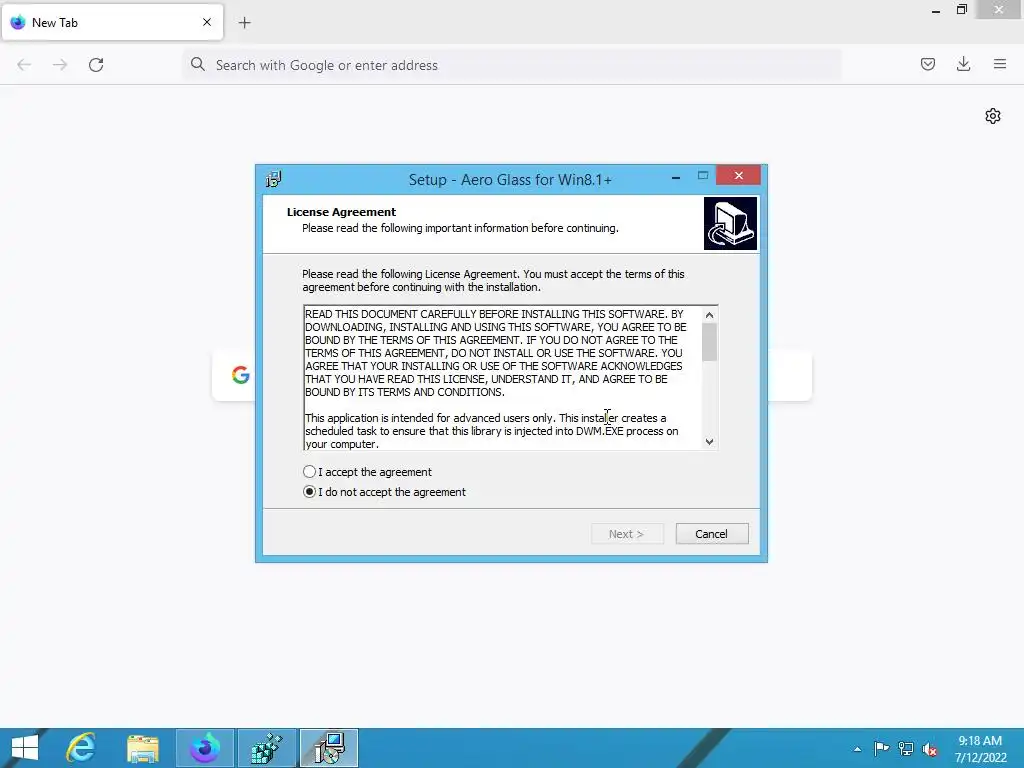Open Action Center flag icon
Image resolution: width=1024 pixels, height=768 pixels.
(881, 748)
